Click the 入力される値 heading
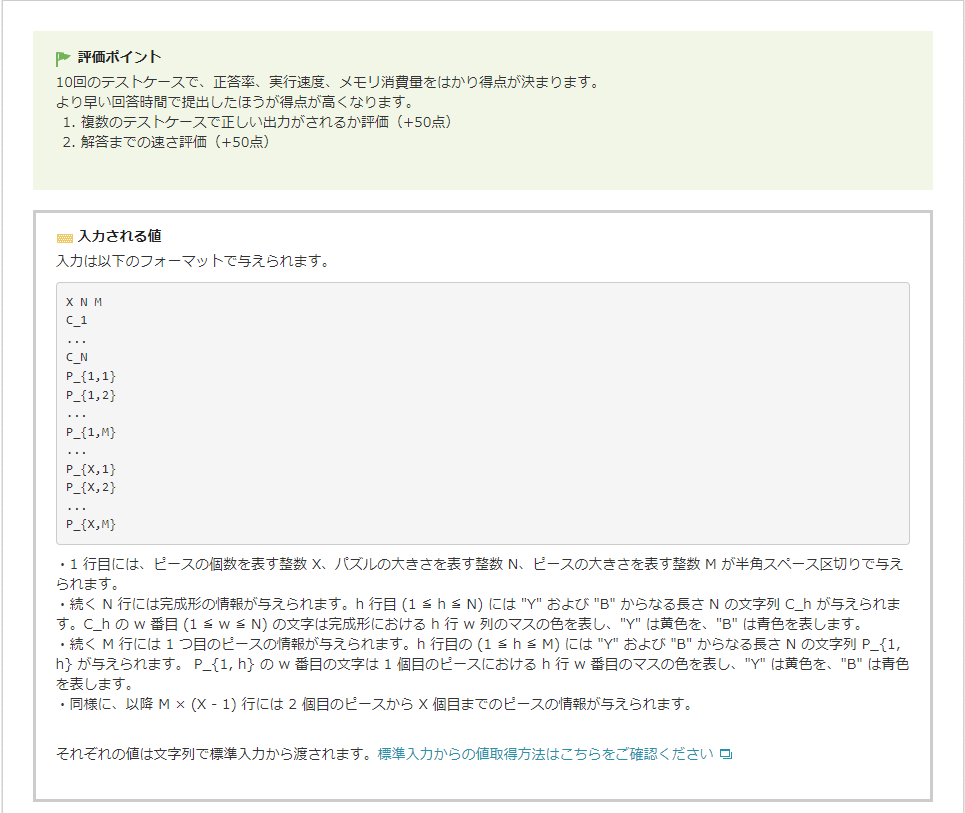 coord(119,237)
